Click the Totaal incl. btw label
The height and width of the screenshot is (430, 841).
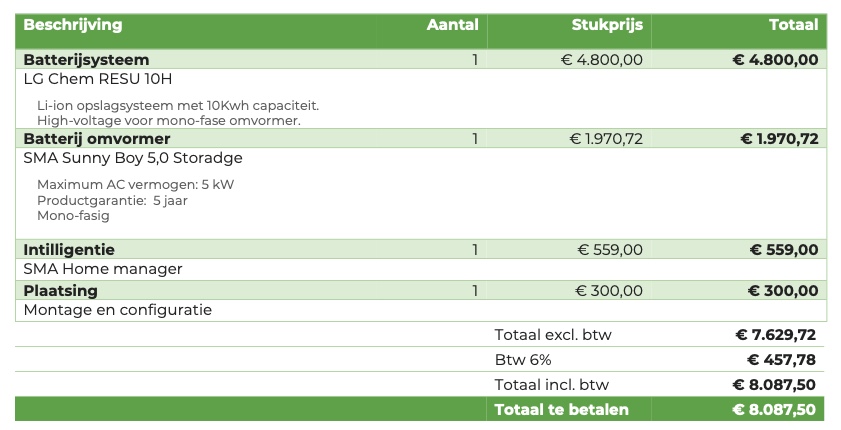pyautogui.click(x=552, y=385)
